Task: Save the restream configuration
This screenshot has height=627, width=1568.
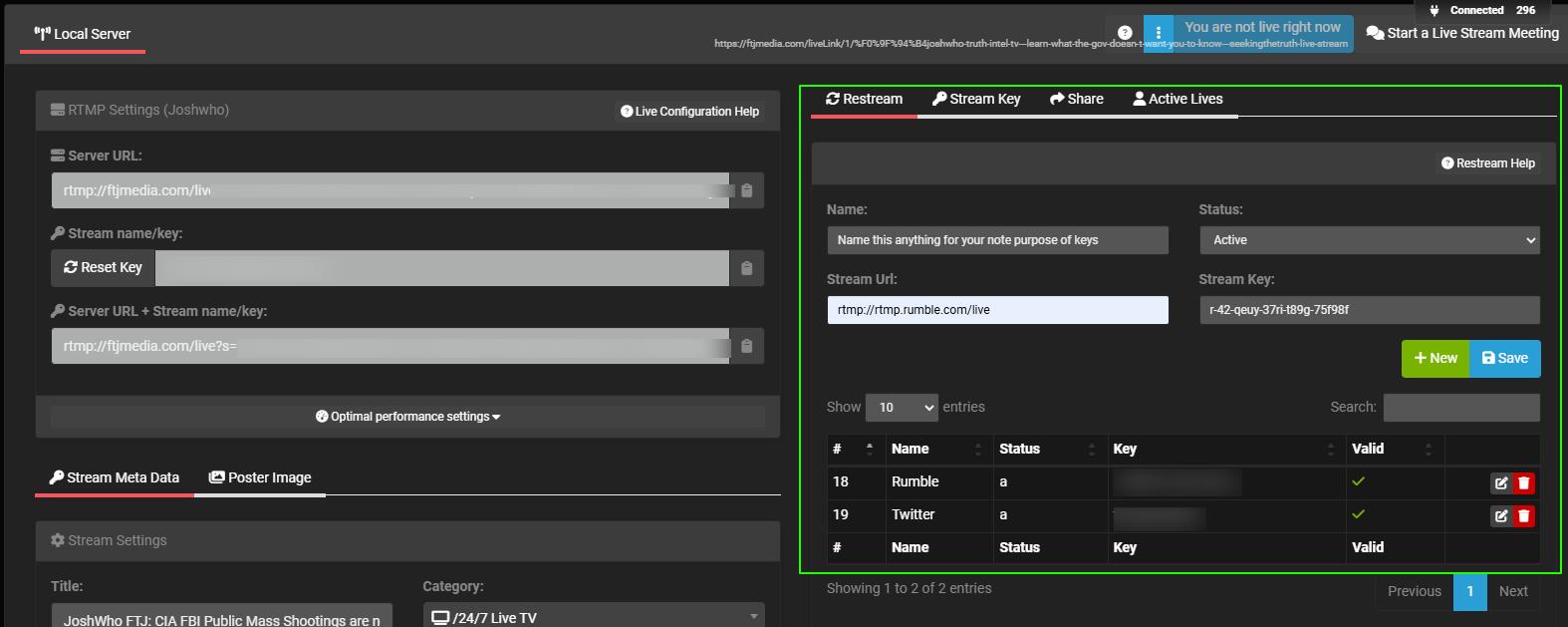Action: tap(1504, 359)
